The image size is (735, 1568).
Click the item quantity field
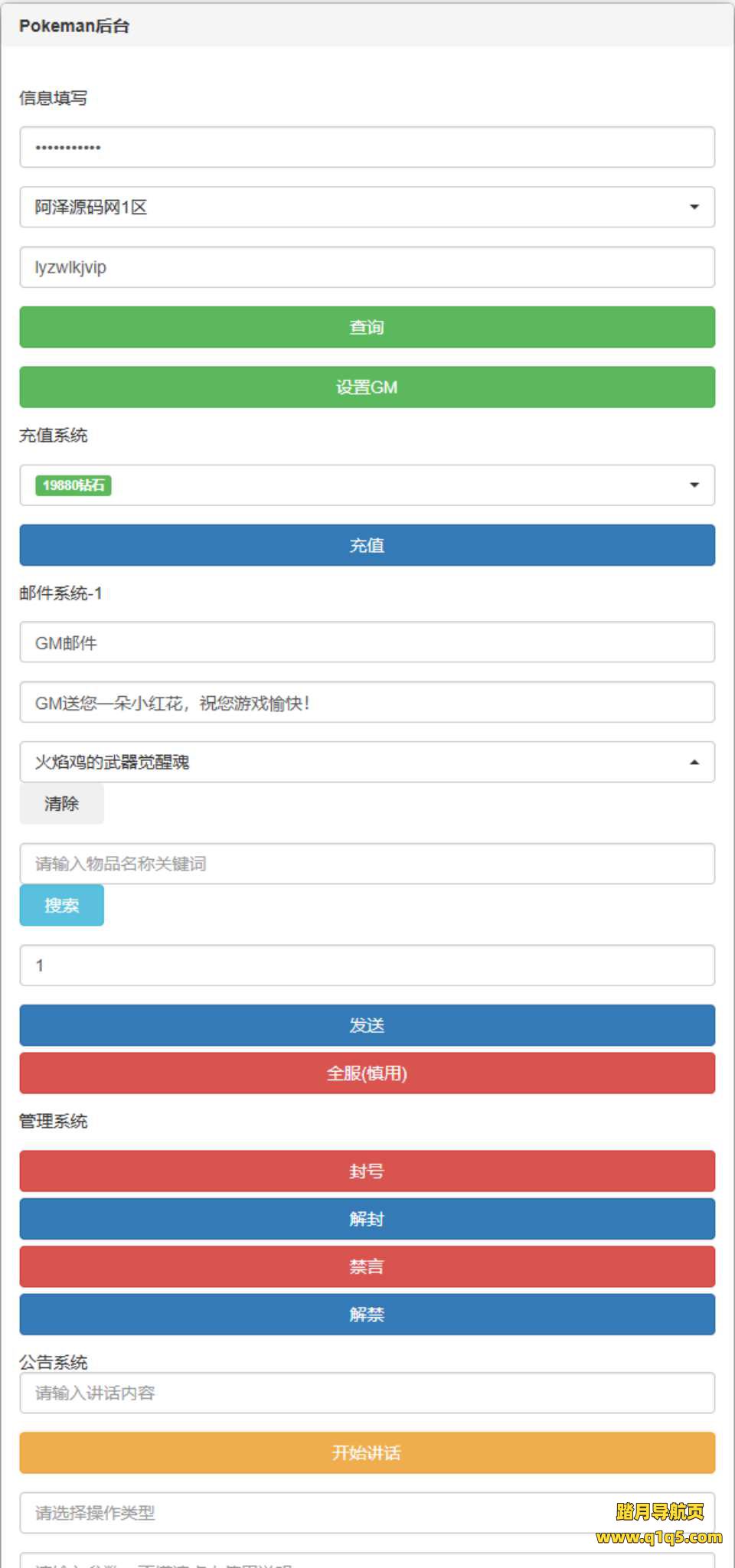point(367,965)
